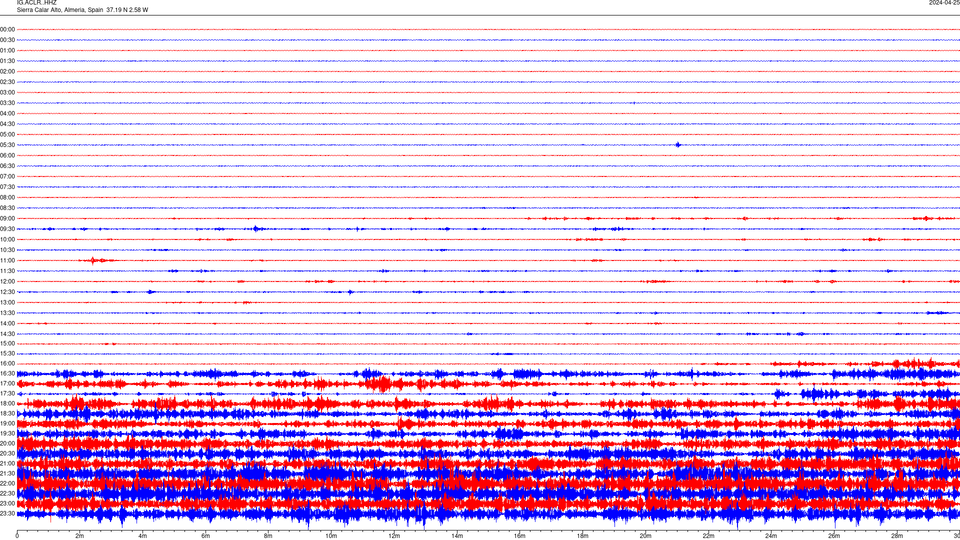Click the 18m tick label on time axis
Screen dimensions: 960x540
tap(583, 536)
